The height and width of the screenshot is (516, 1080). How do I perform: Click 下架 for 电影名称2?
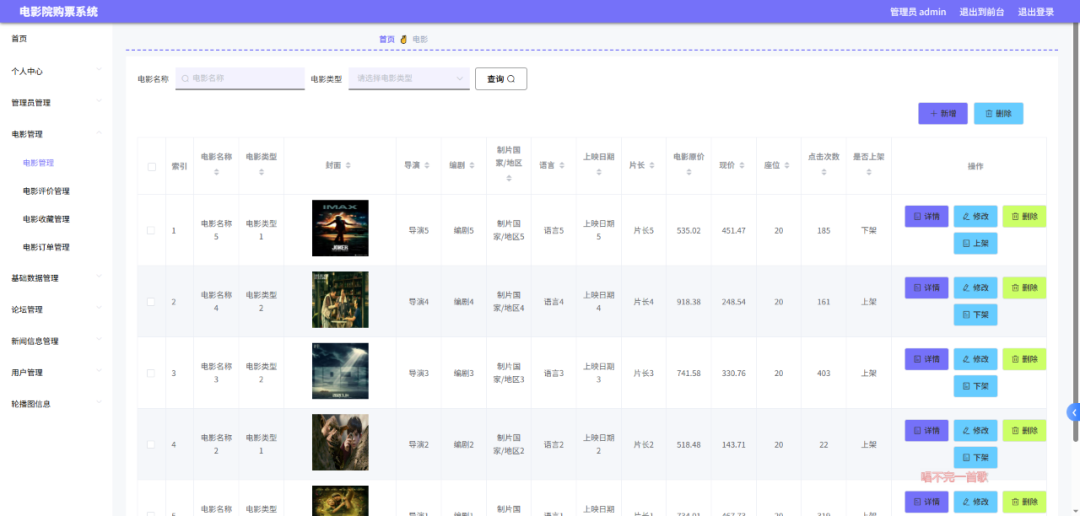tap(975, 457)
